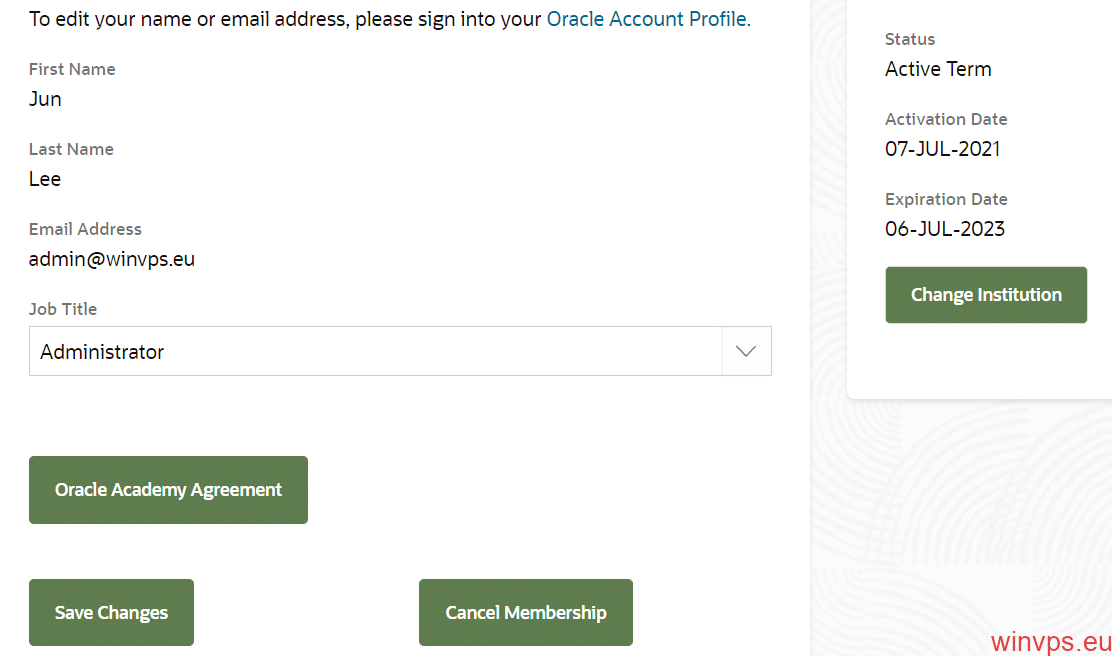Click the Cancel Membership button

[526, 613]
